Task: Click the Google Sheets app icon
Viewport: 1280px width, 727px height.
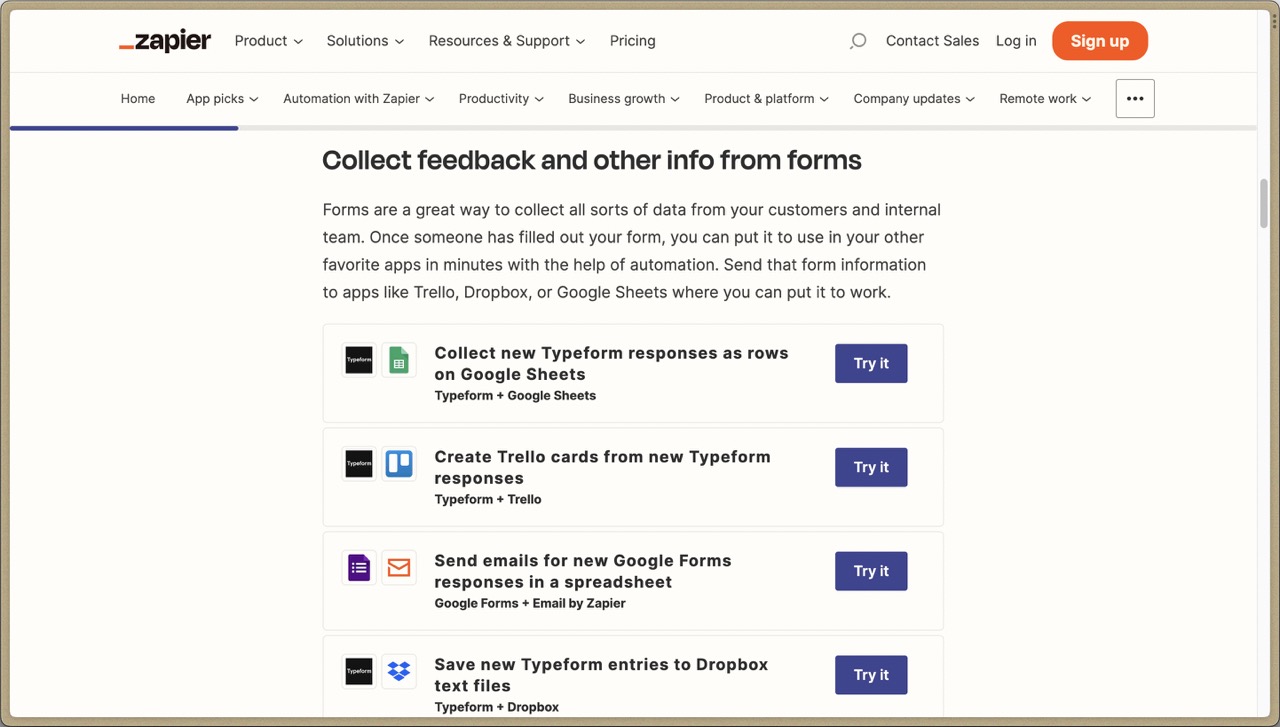Action: [x=399, y=360]
